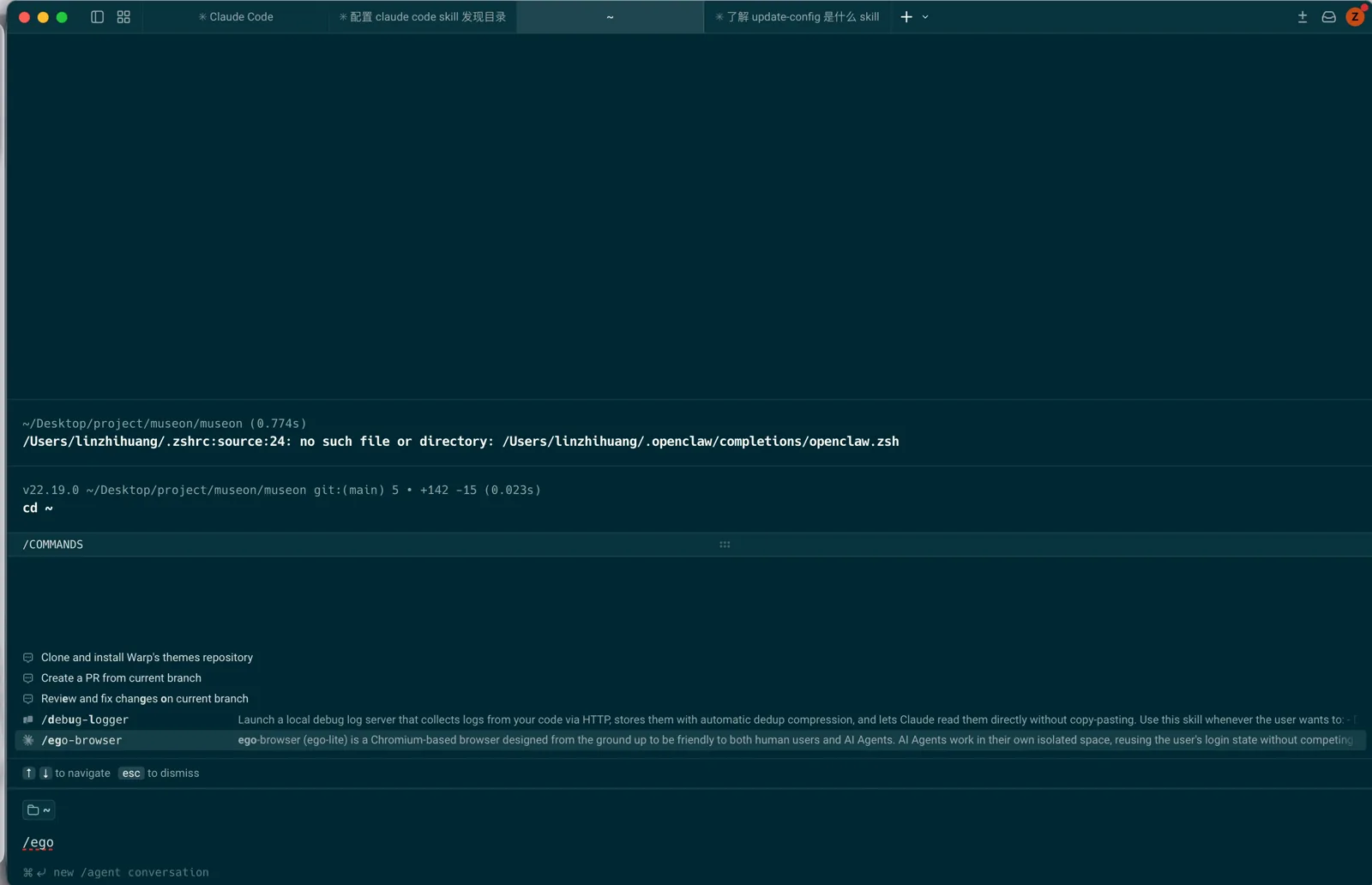Click the grip-dots handle on the /COMMANDS bar

click(x=725, y=545)
